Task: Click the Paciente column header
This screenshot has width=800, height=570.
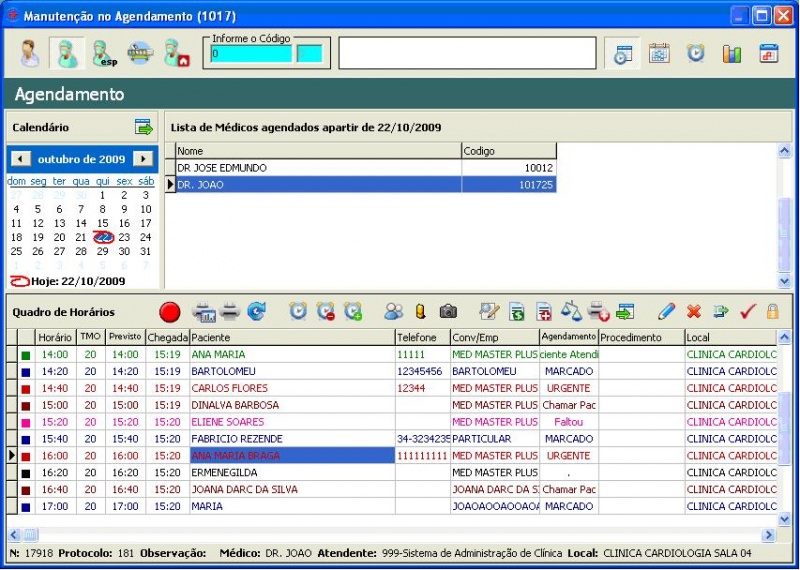Action: pyautogui.click(x=292, y=337)
